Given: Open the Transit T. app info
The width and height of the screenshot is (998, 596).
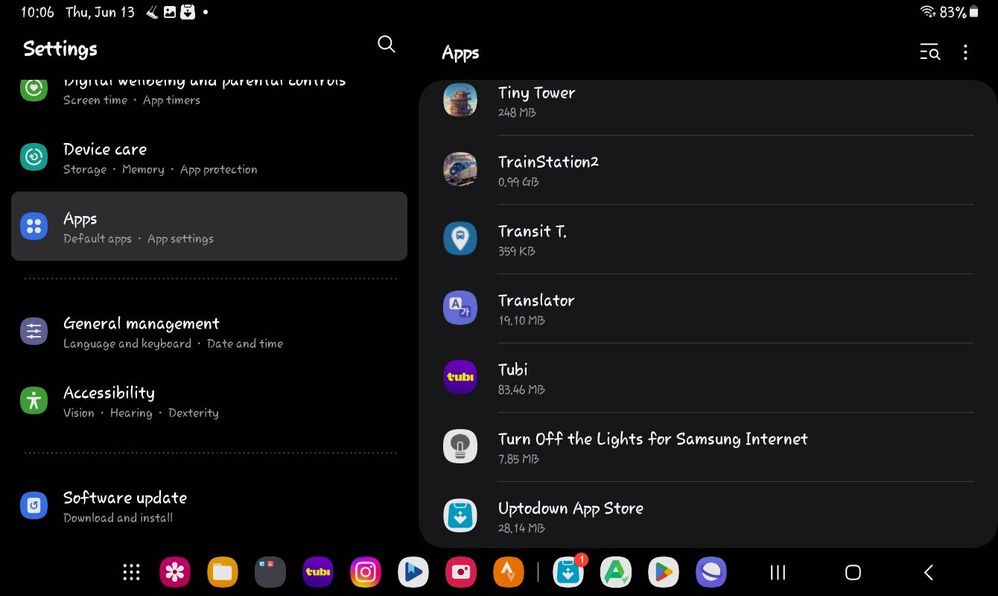Looking at the screenshot, I should 708,239.
